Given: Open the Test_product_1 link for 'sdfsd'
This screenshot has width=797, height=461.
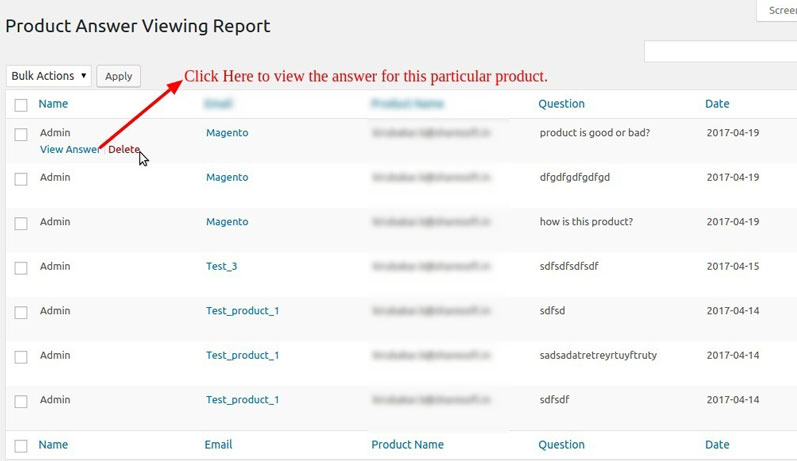Looking at the screenshot, I should 242,311.
